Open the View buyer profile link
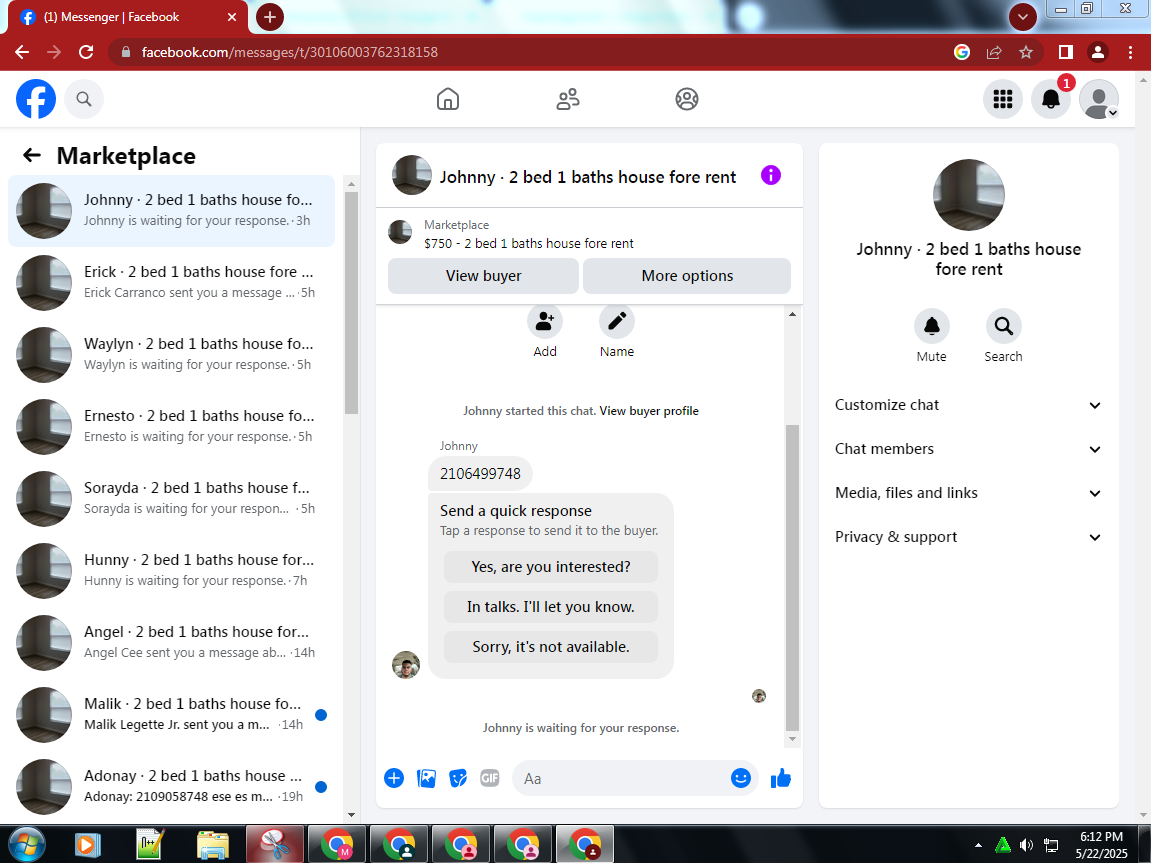The image size is (1151, 863). [x=649, y=411]
